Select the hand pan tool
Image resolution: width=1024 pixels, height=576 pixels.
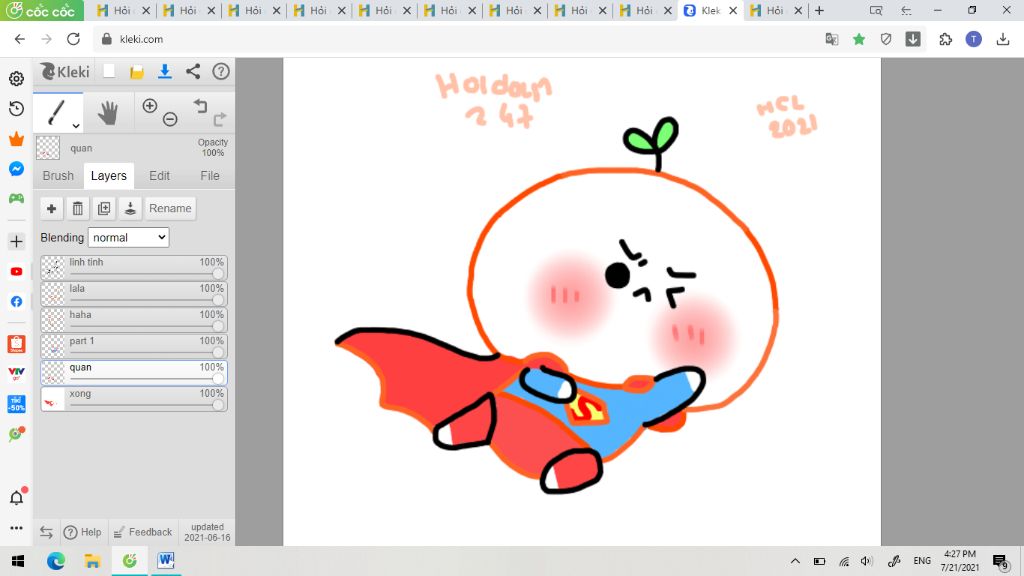coord(108,112)
